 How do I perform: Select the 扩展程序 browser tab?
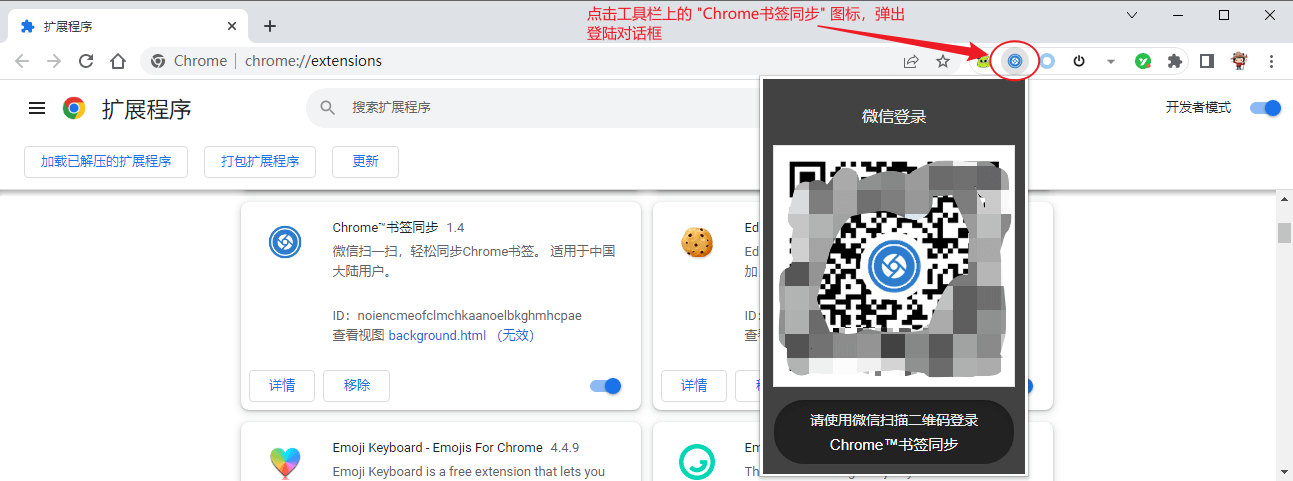coord(125,26)
